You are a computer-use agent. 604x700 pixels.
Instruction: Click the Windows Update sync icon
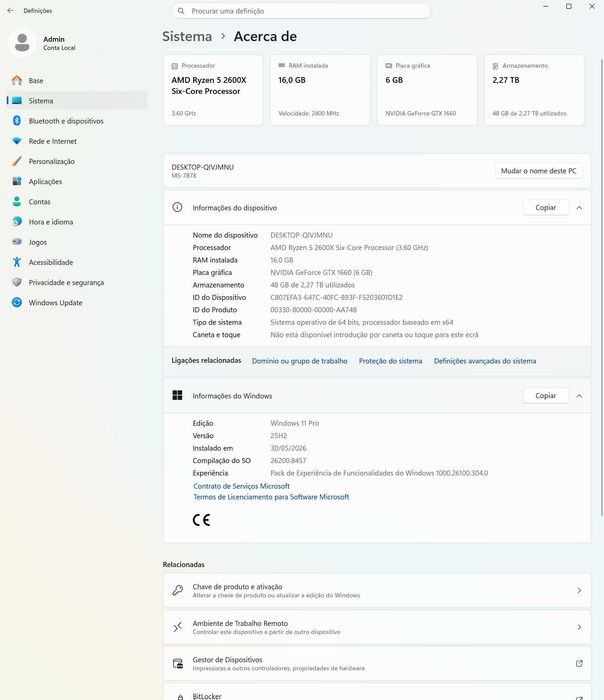17,302
